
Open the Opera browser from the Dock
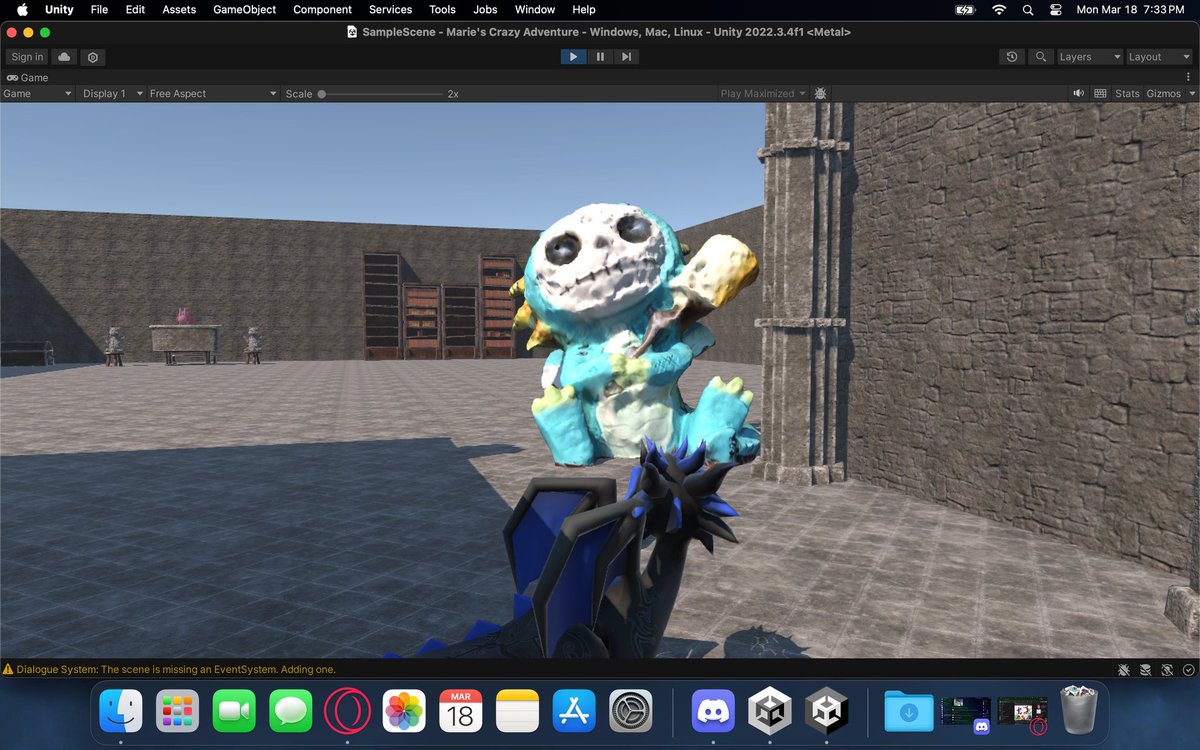click(347, 711)
